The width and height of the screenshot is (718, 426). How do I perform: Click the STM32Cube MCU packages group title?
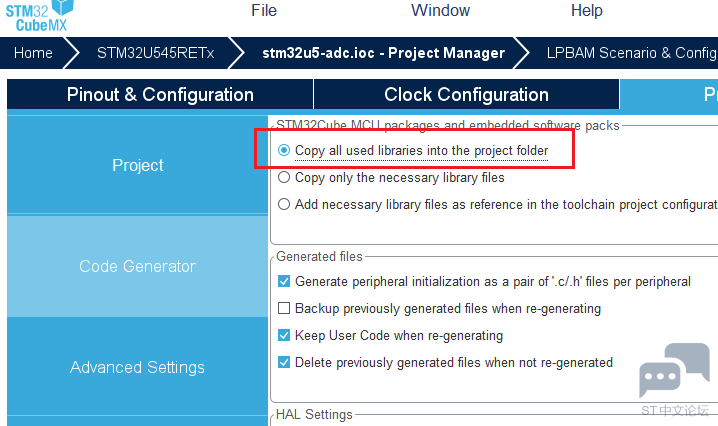(x=447, y=125)
